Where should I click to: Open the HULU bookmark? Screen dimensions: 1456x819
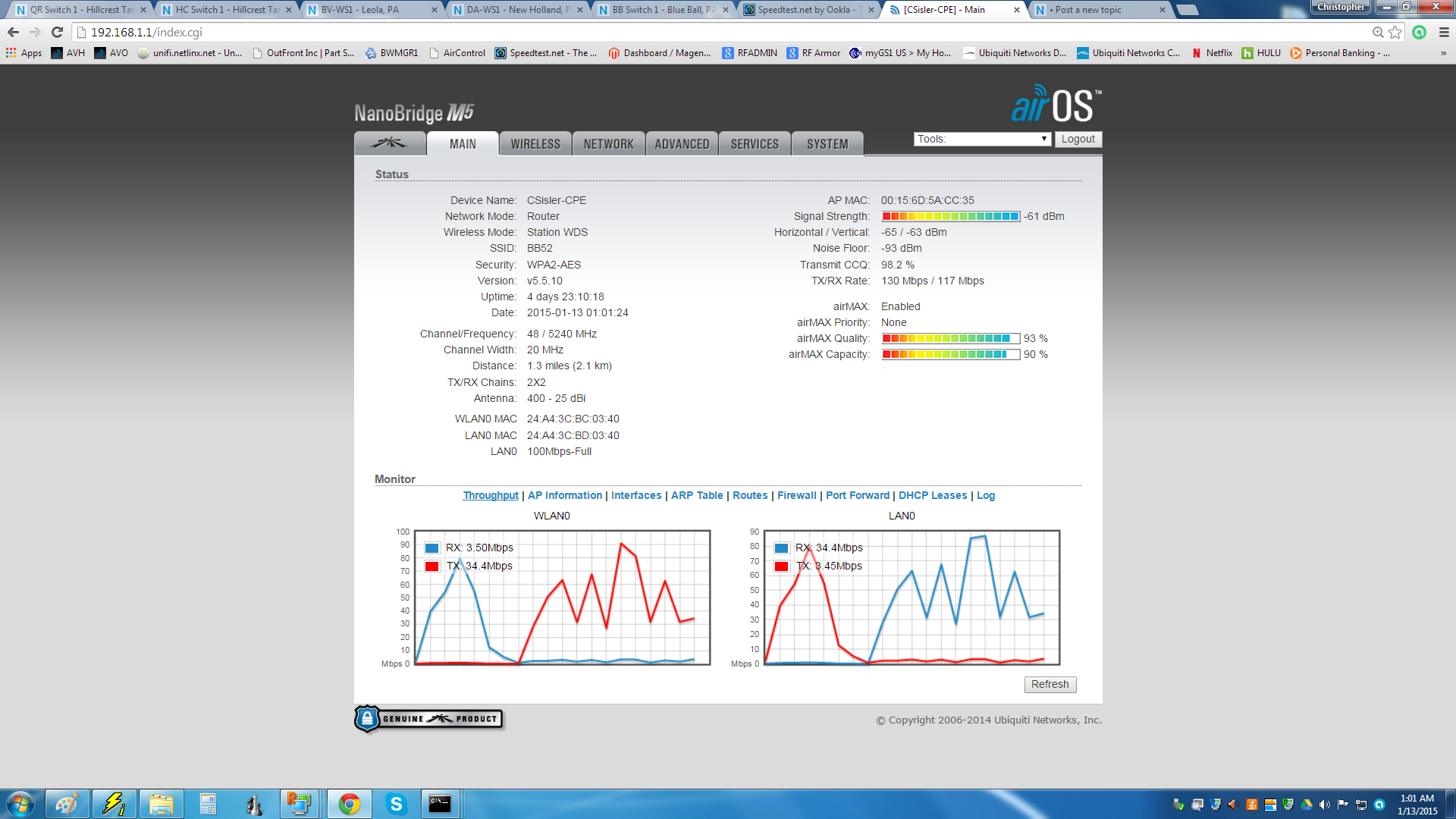pyautogui.click(x=1262, y=53)
